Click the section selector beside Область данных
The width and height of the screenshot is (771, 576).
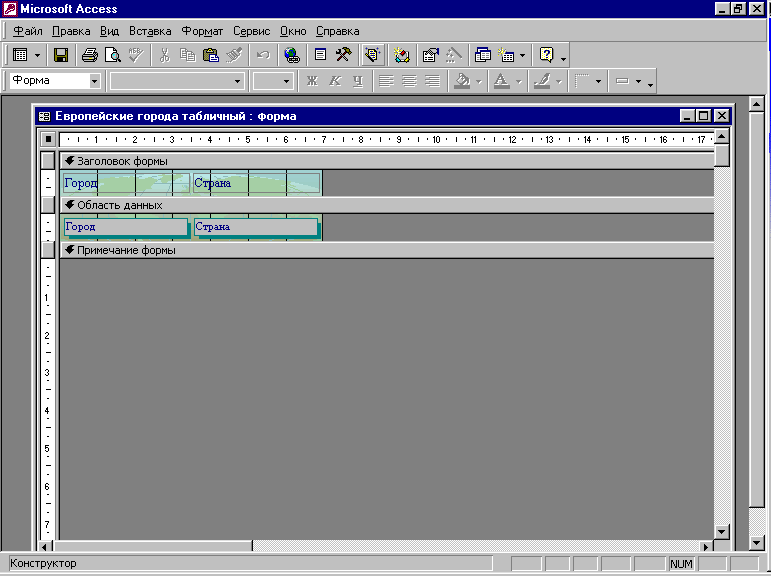48,205
